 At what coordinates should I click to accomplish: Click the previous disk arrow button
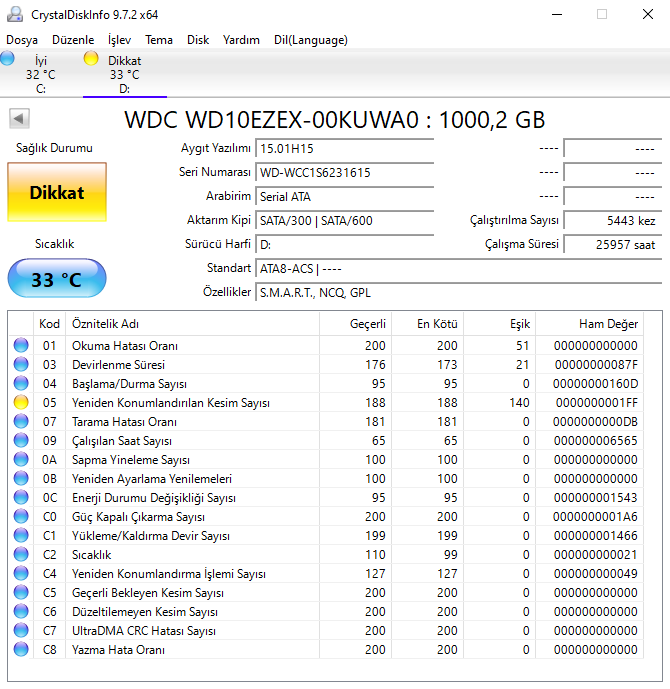[19, 119]
